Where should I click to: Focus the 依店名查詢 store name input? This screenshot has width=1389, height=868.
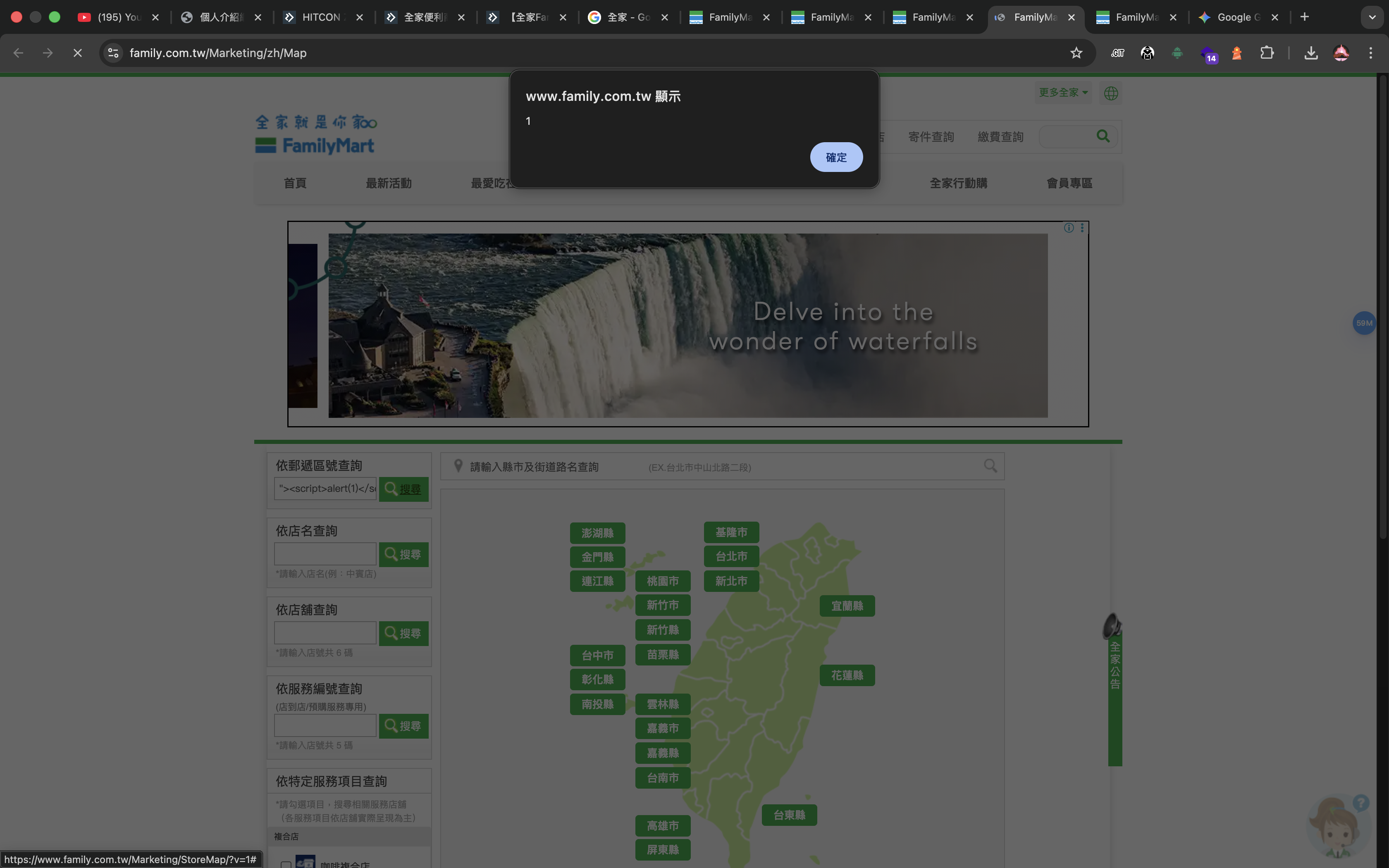325,554
